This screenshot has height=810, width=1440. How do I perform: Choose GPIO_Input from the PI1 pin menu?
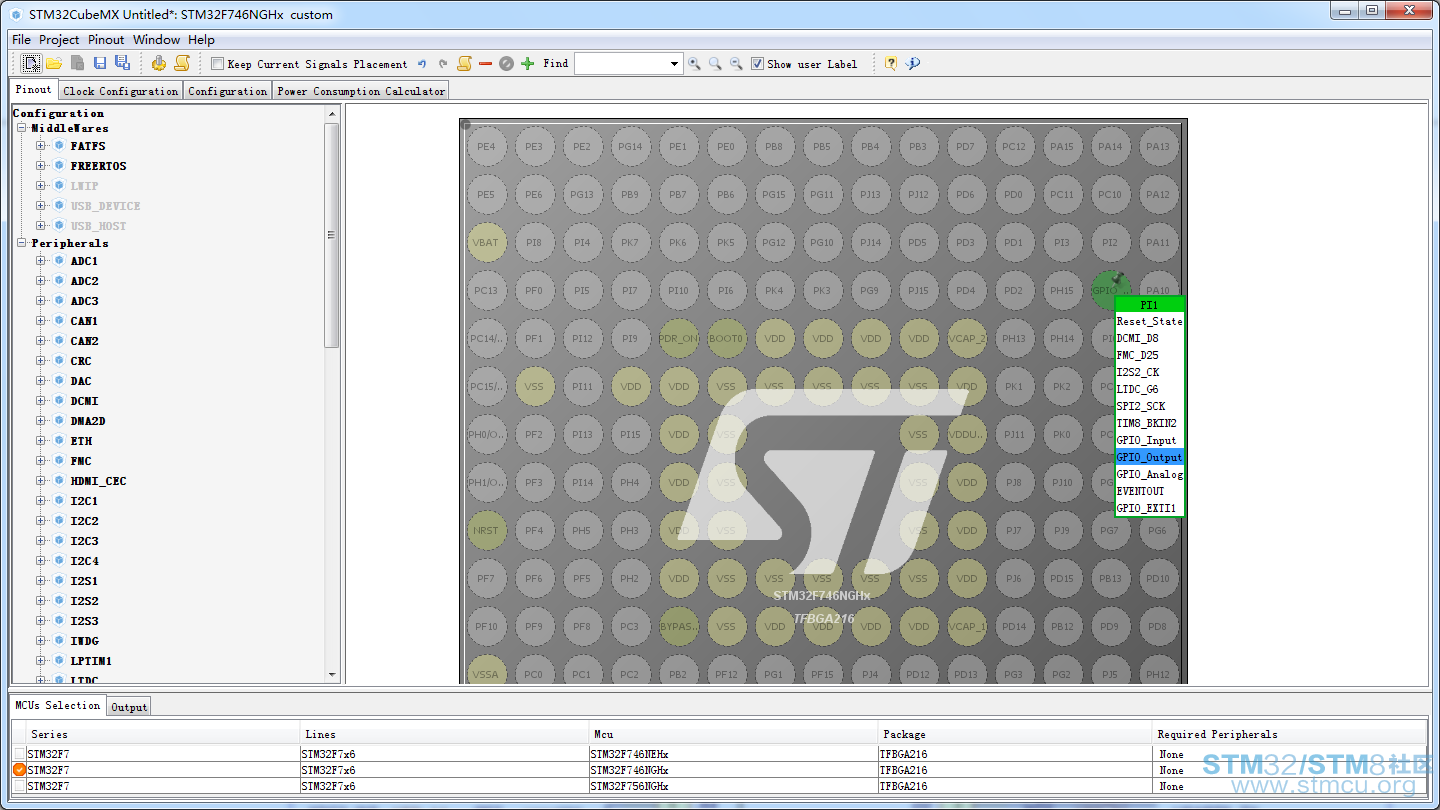click(x=1150, y=440)
